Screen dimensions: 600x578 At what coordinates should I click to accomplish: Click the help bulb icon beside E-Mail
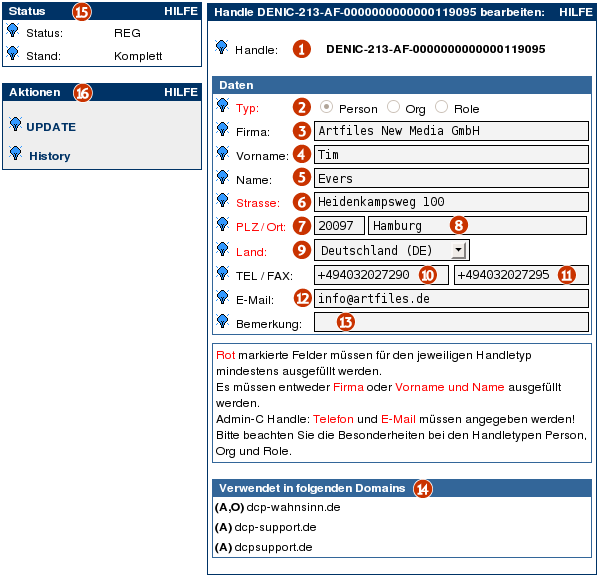click(222, 297)
